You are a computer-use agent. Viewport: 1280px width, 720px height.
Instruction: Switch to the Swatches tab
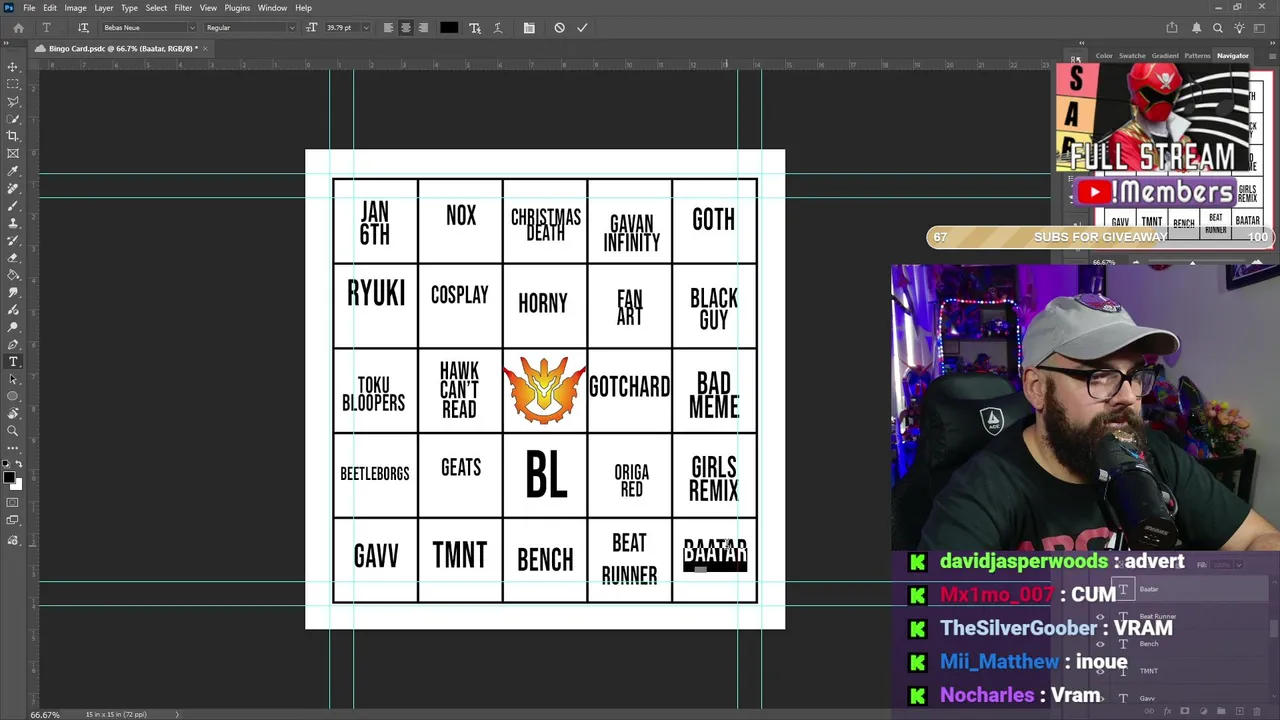[1132, 56]
